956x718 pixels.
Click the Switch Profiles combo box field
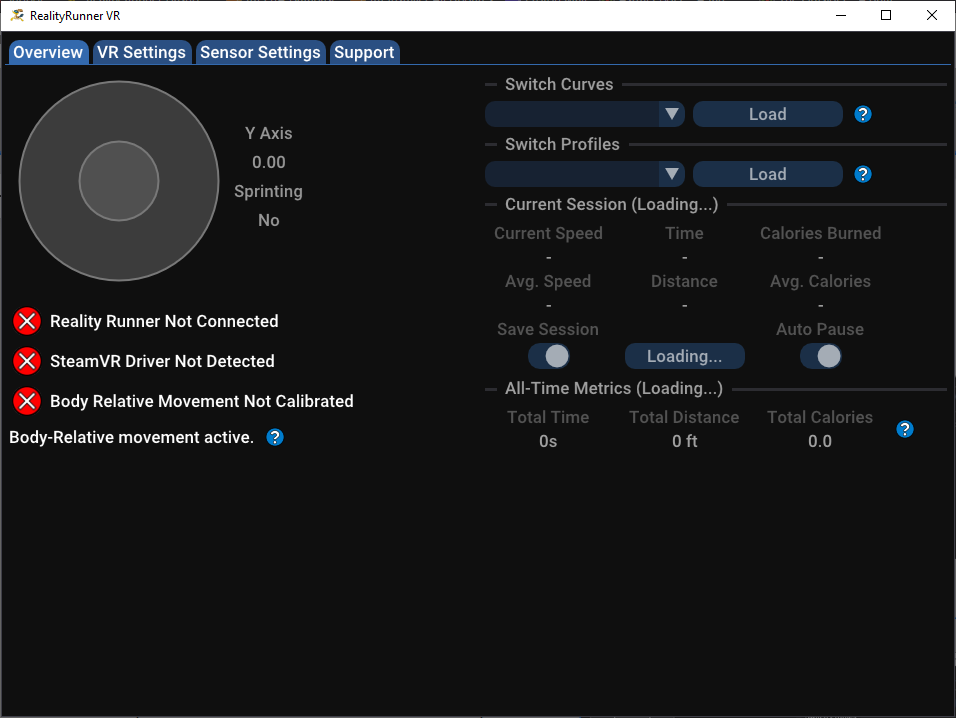585,174
